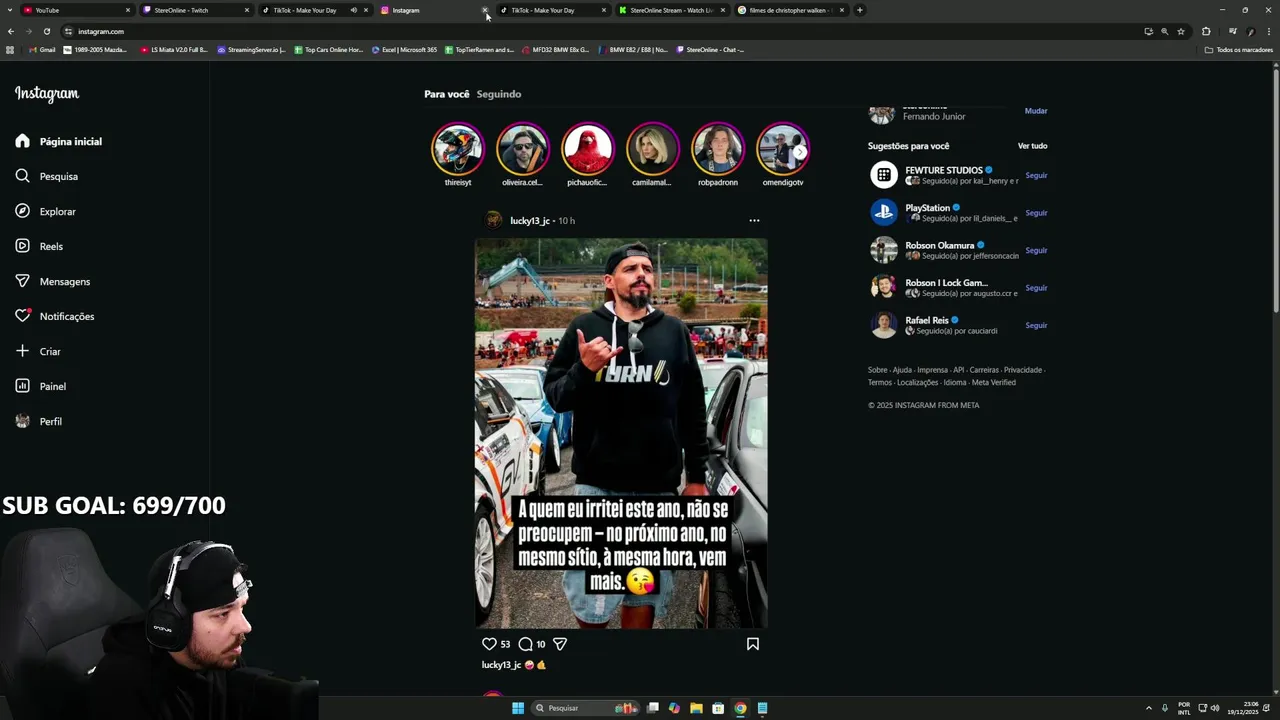Open LS Miata V2.0 bookmark
Viewport: 1280px width, 720px height.
point(174,49)
